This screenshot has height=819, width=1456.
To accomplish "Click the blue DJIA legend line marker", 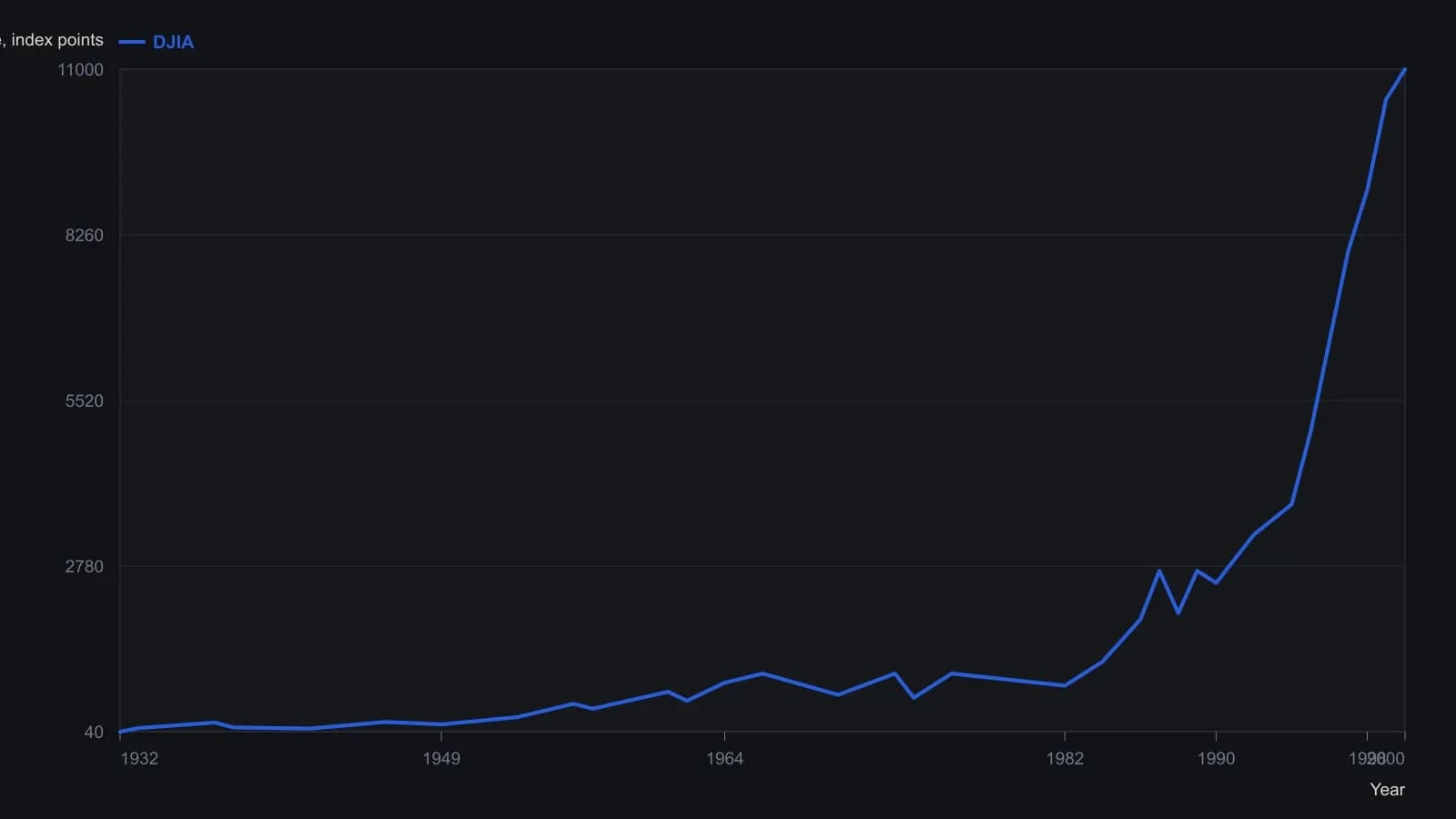I will point(132,42).
